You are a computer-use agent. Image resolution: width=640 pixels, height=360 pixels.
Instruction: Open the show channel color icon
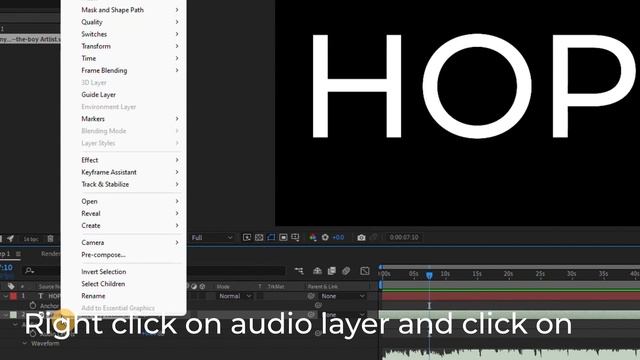coord(313,237)
